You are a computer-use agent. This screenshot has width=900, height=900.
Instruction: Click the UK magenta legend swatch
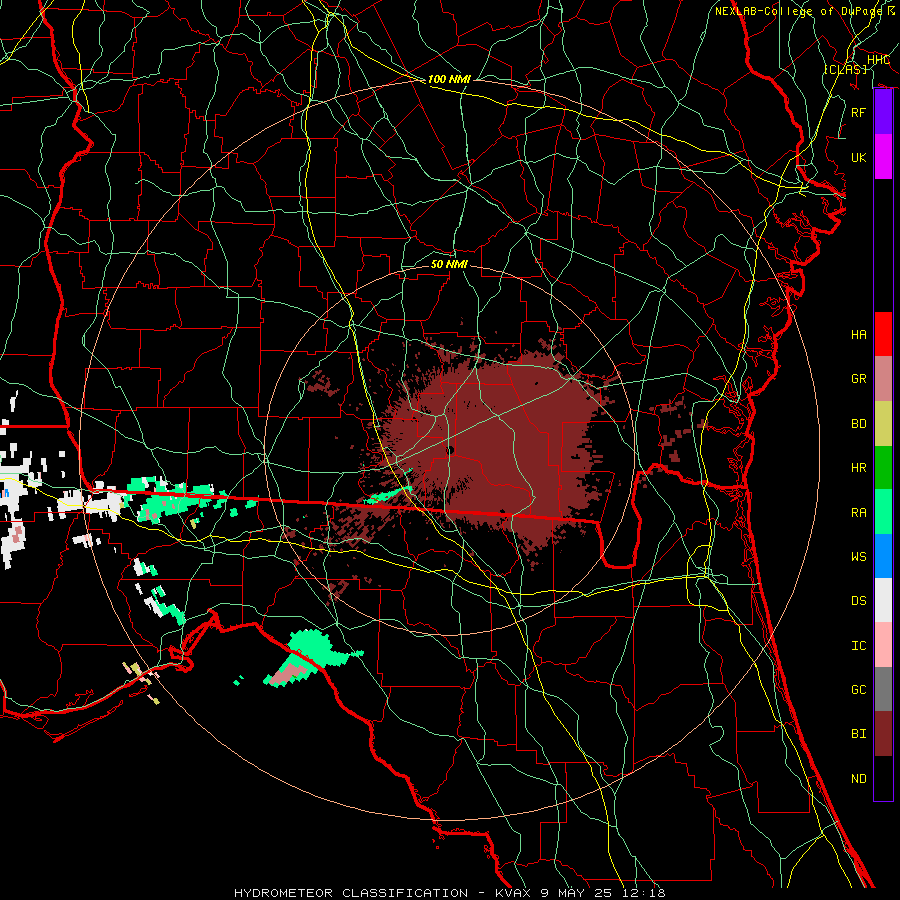[883, 157]
